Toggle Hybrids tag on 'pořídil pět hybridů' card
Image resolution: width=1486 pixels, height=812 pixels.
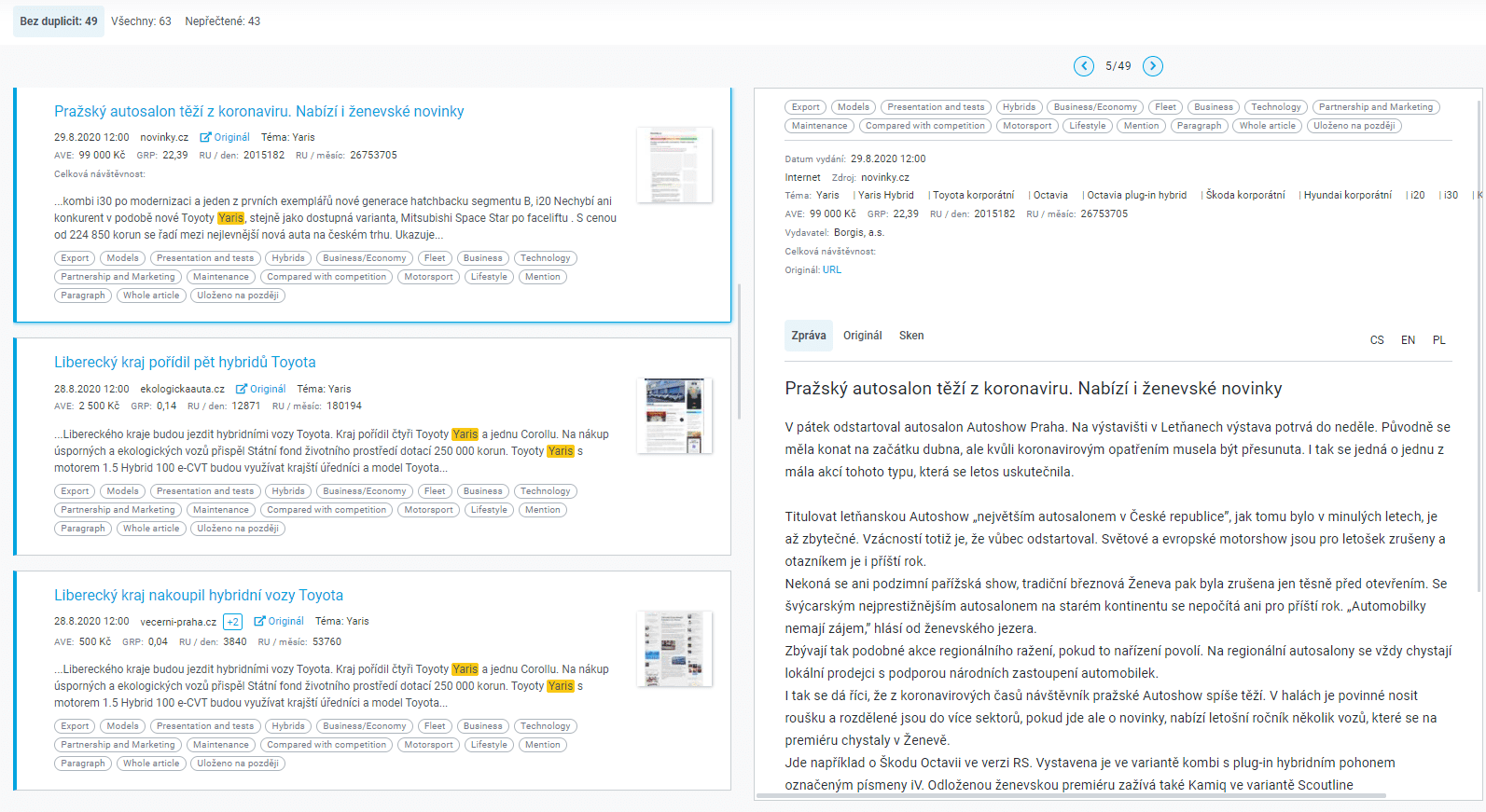[288, 491]
